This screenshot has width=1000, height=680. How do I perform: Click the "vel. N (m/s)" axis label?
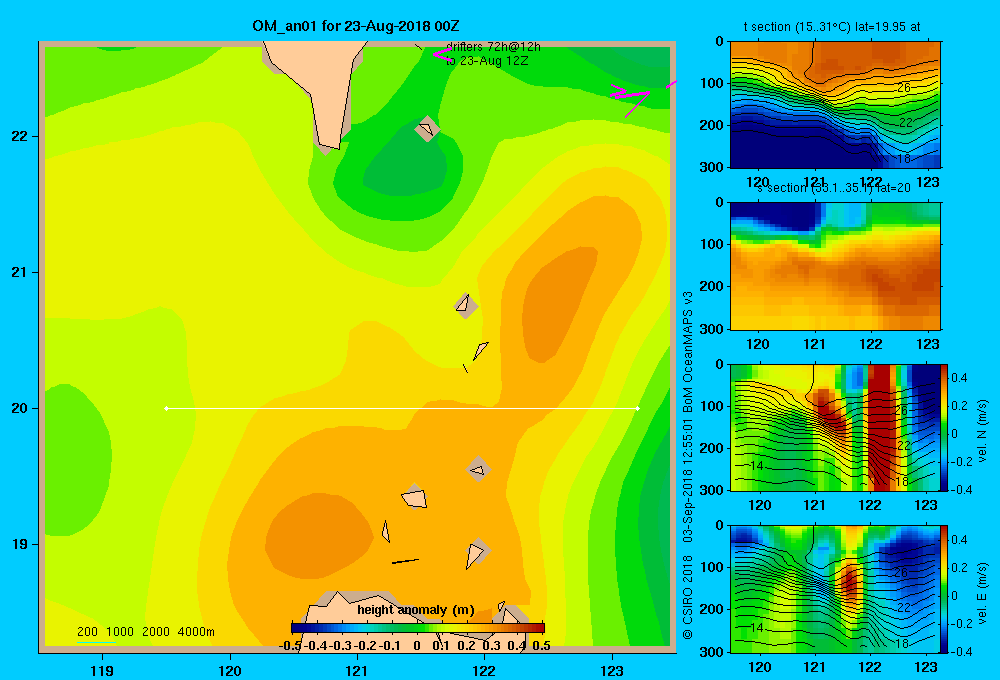click(982, 431)
